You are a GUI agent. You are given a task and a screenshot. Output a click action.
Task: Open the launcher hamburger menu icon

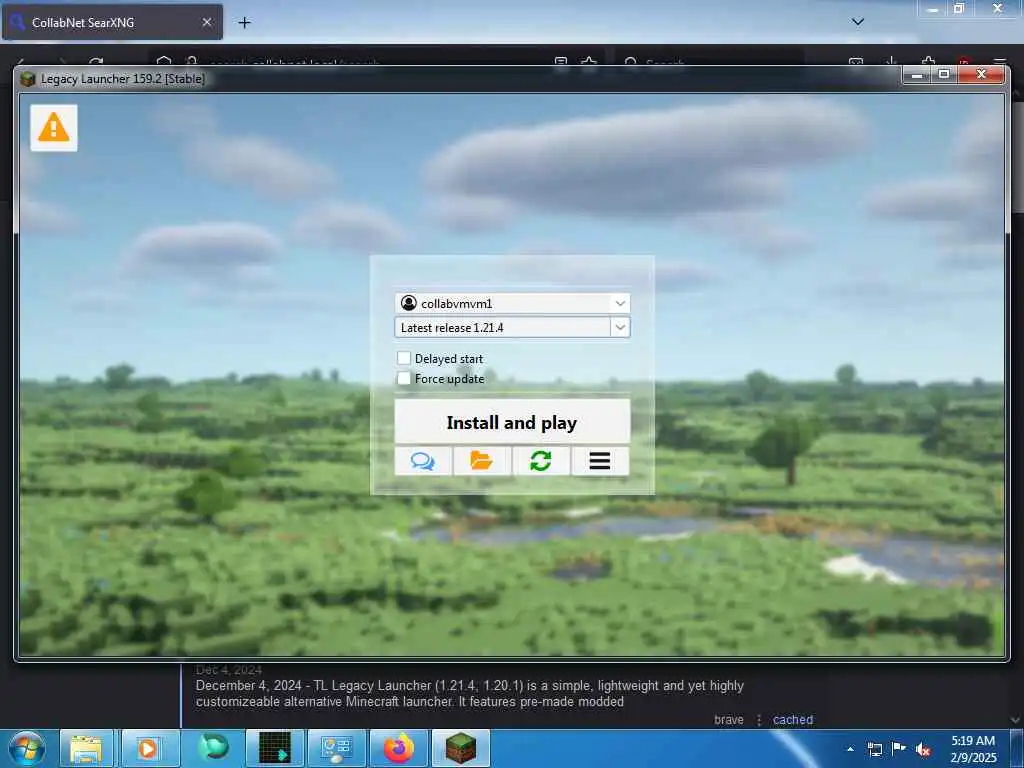[x=600, y=461]
